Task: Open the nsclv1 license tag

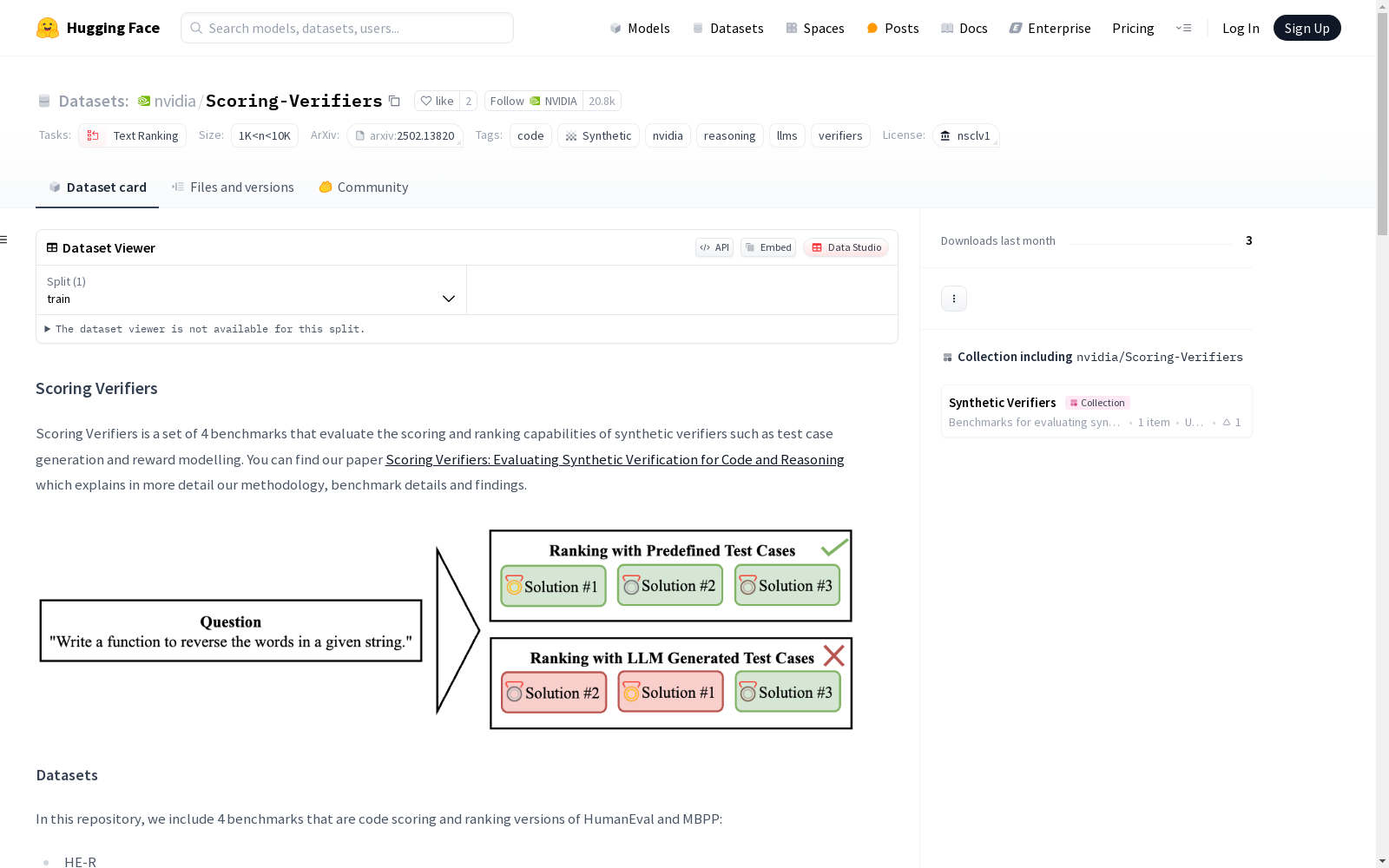Action: 965,135
